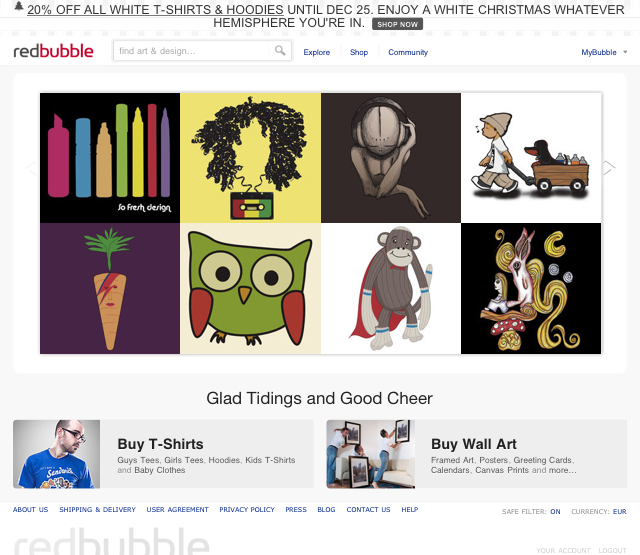Toggle the Safe Filter ON setting
This screenshot has width=640, height=555.
coord(555,511)
